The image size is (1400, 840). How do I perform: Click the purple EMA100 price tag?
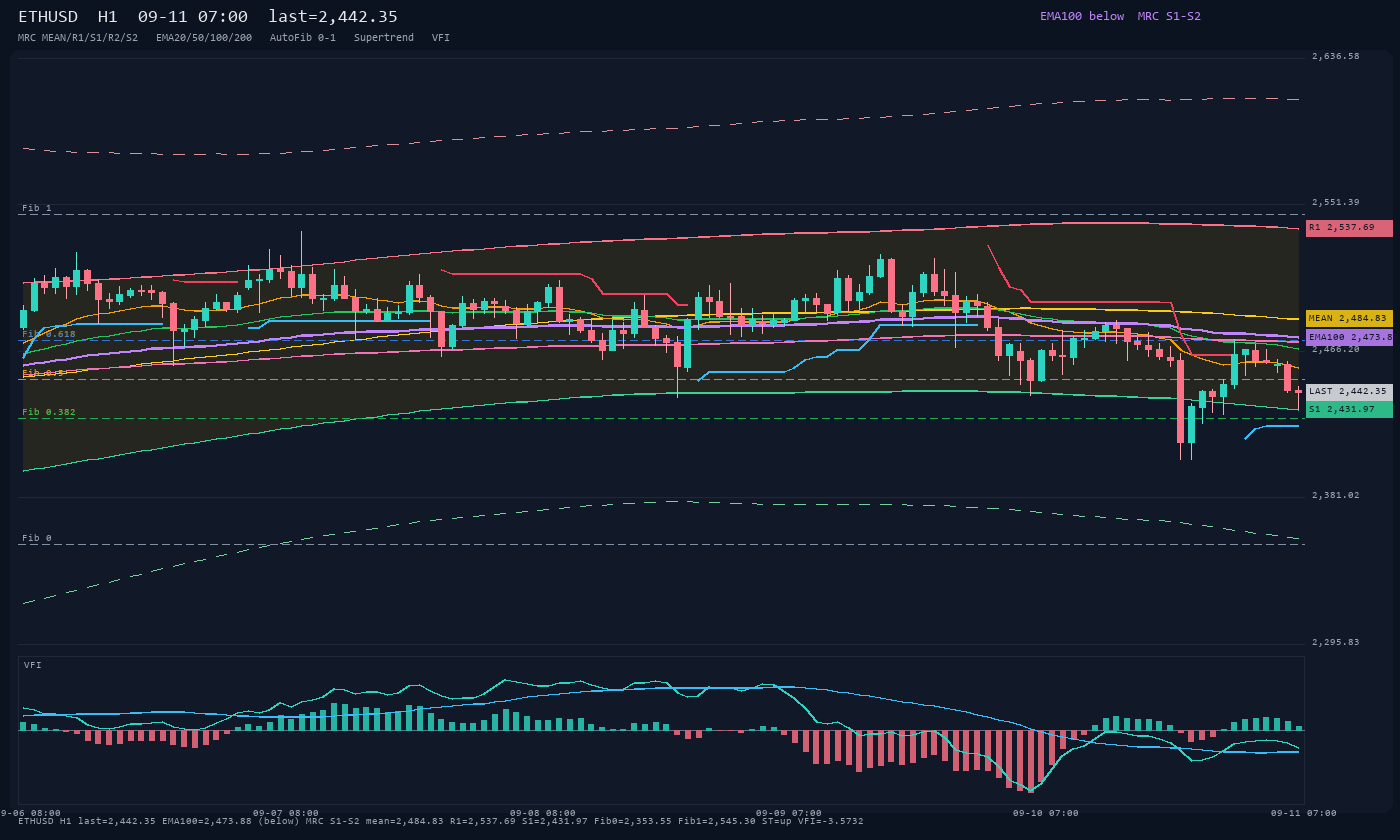[1349, 337]
